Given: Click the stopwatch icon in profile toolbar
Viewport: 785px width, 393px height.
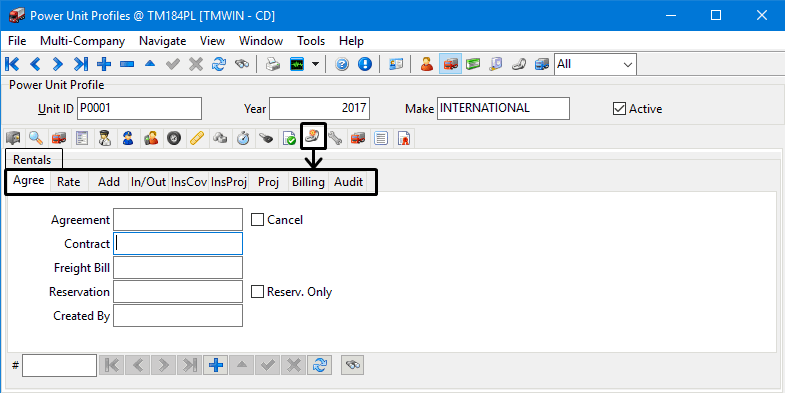Looking at the screenshot, I should click(243, 138).
